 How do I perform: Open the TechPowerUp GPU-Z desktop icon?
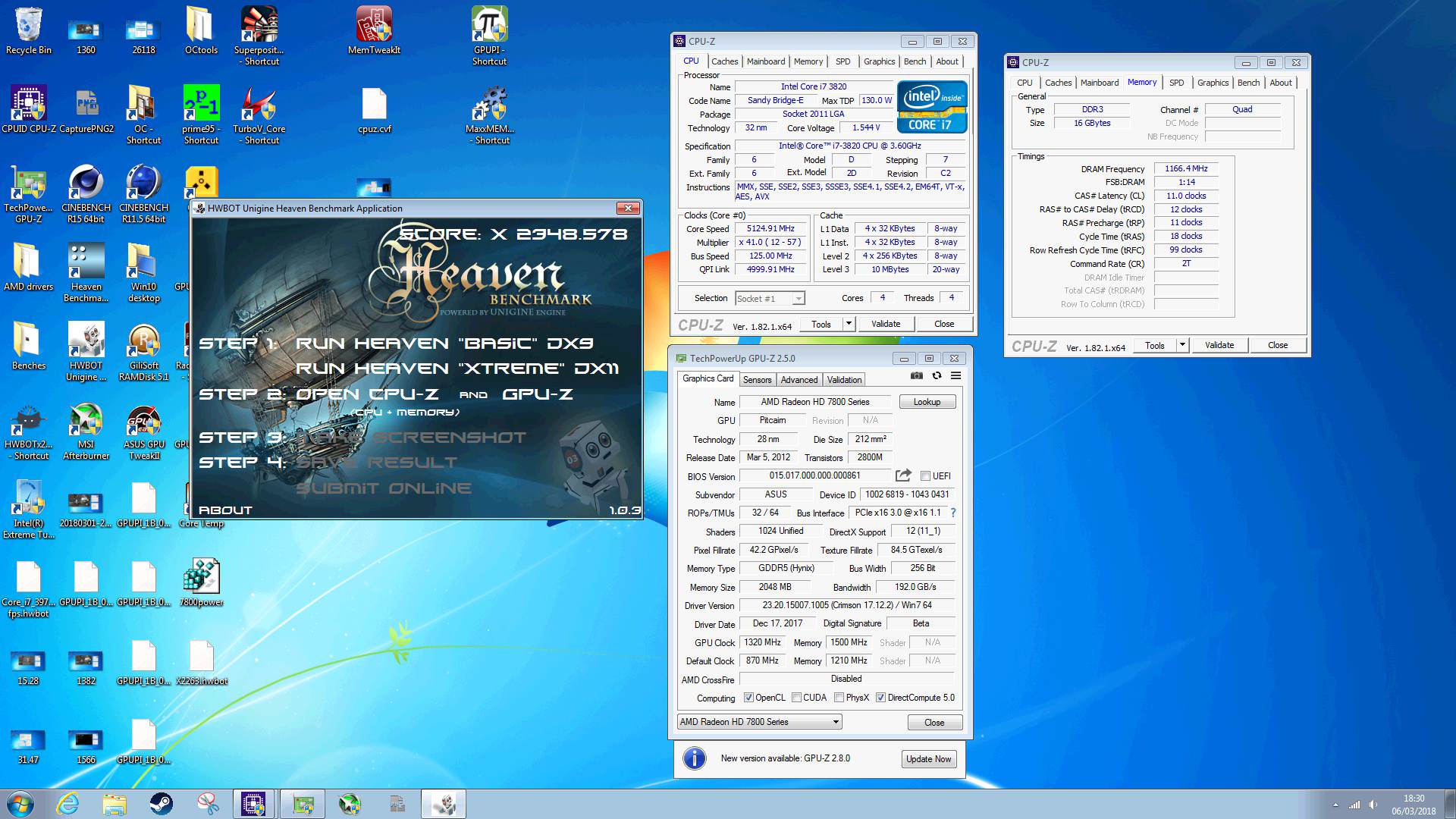(28, 193)
